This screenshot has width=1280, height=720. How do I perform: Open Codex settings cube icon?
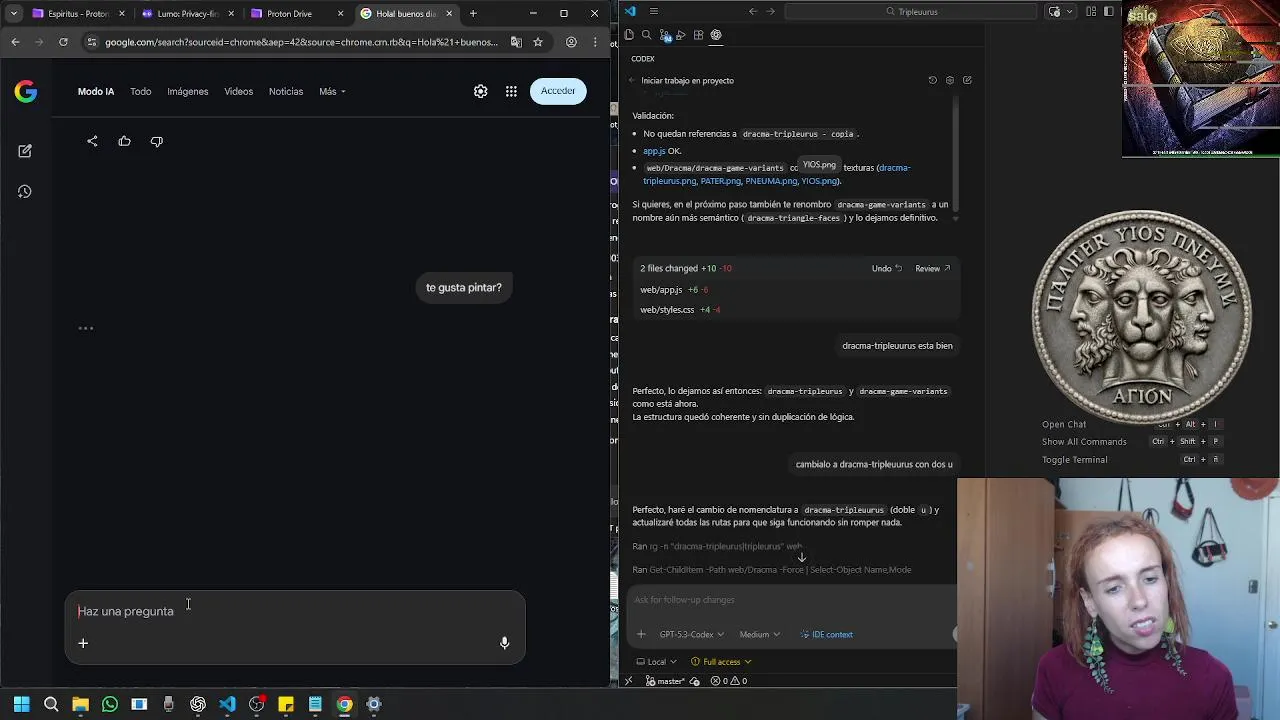pyautogui.click(x=949, y=80)
